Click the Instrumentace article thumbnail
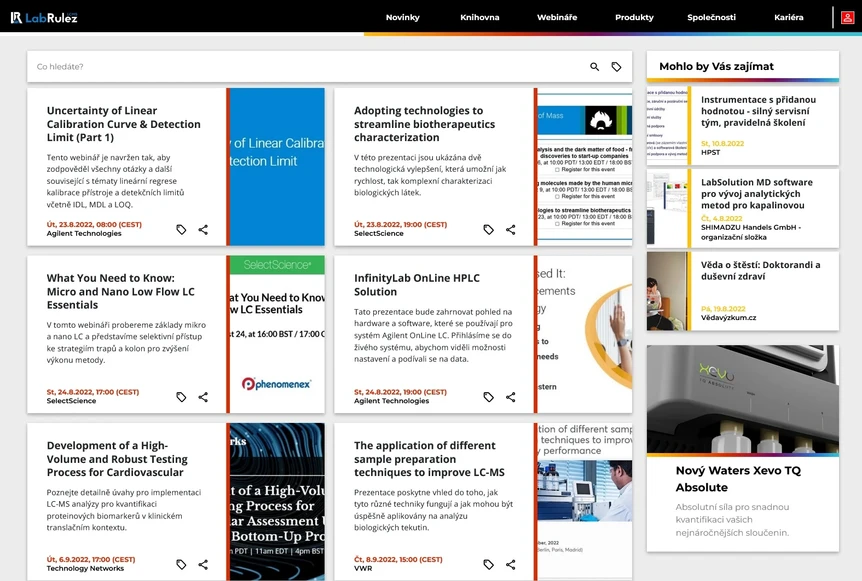Image resolution: width=862 pixels, height=581 pixels. pos(667,125)
